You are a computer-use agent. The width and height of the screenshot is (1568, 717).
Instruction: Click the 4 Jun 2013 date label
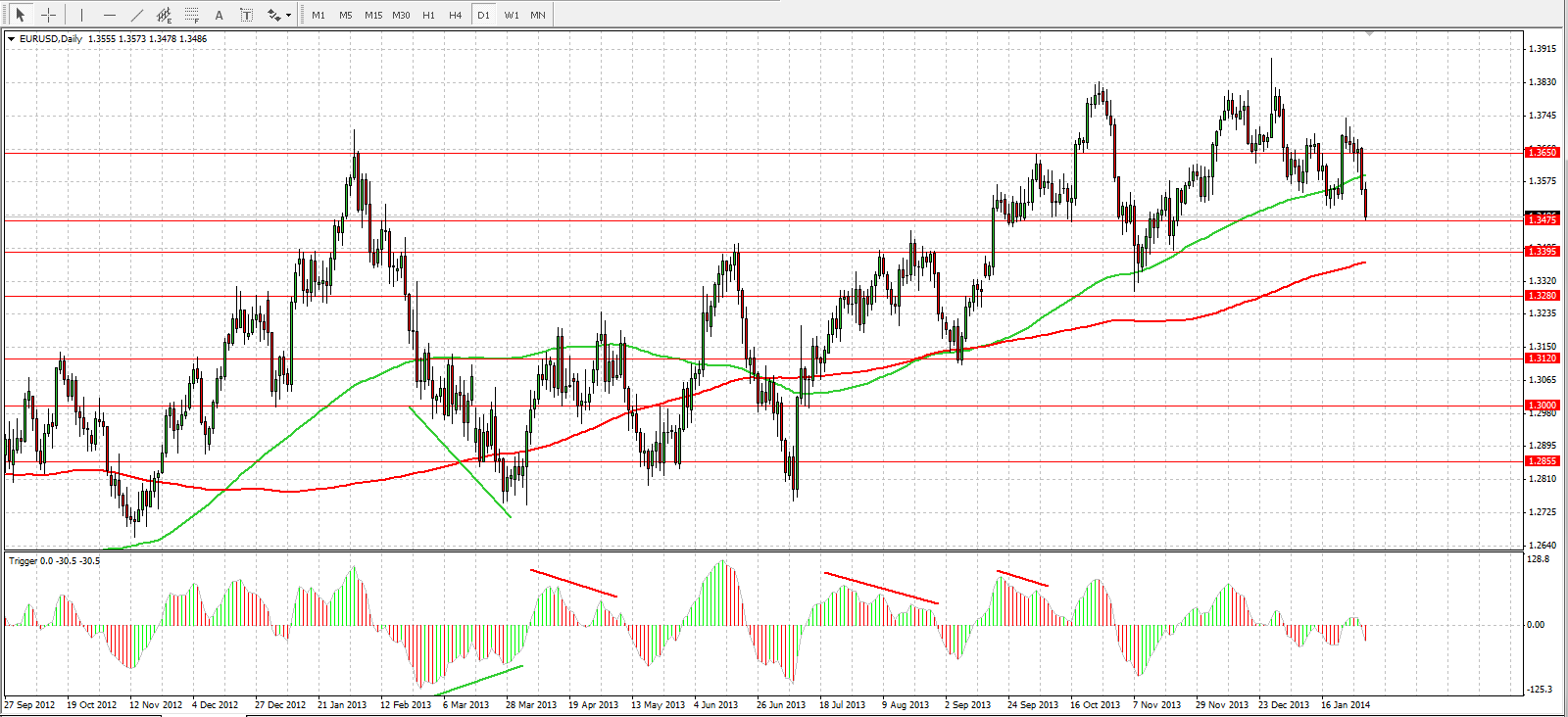coord(716,705)
